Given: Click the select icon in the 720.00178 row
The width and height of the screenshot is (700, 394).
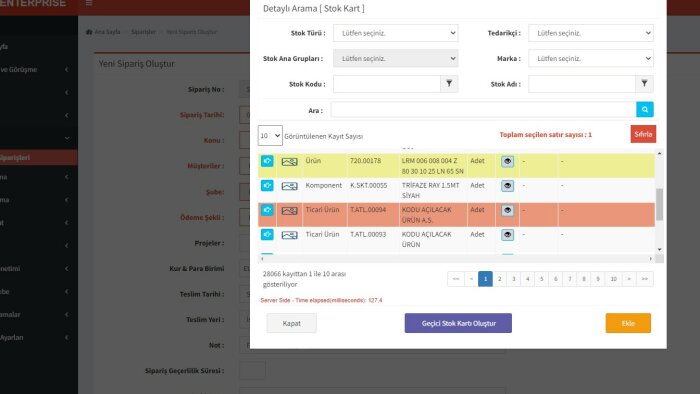Looking at the screenshot, I should pyautogui.click(x=267, y=161).
